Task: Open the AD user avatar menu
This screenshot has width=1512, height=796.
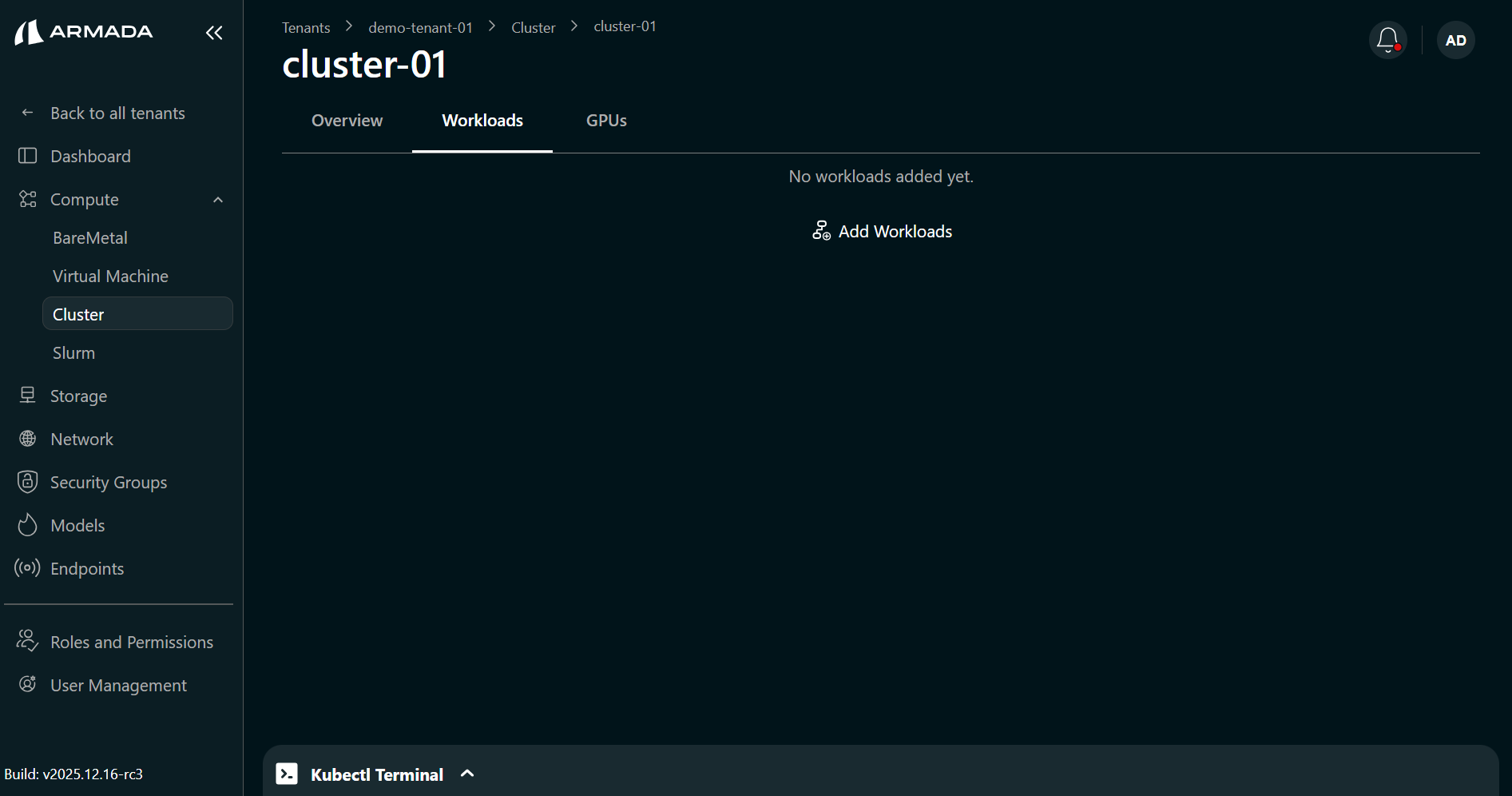Action: coord(1455,40)
